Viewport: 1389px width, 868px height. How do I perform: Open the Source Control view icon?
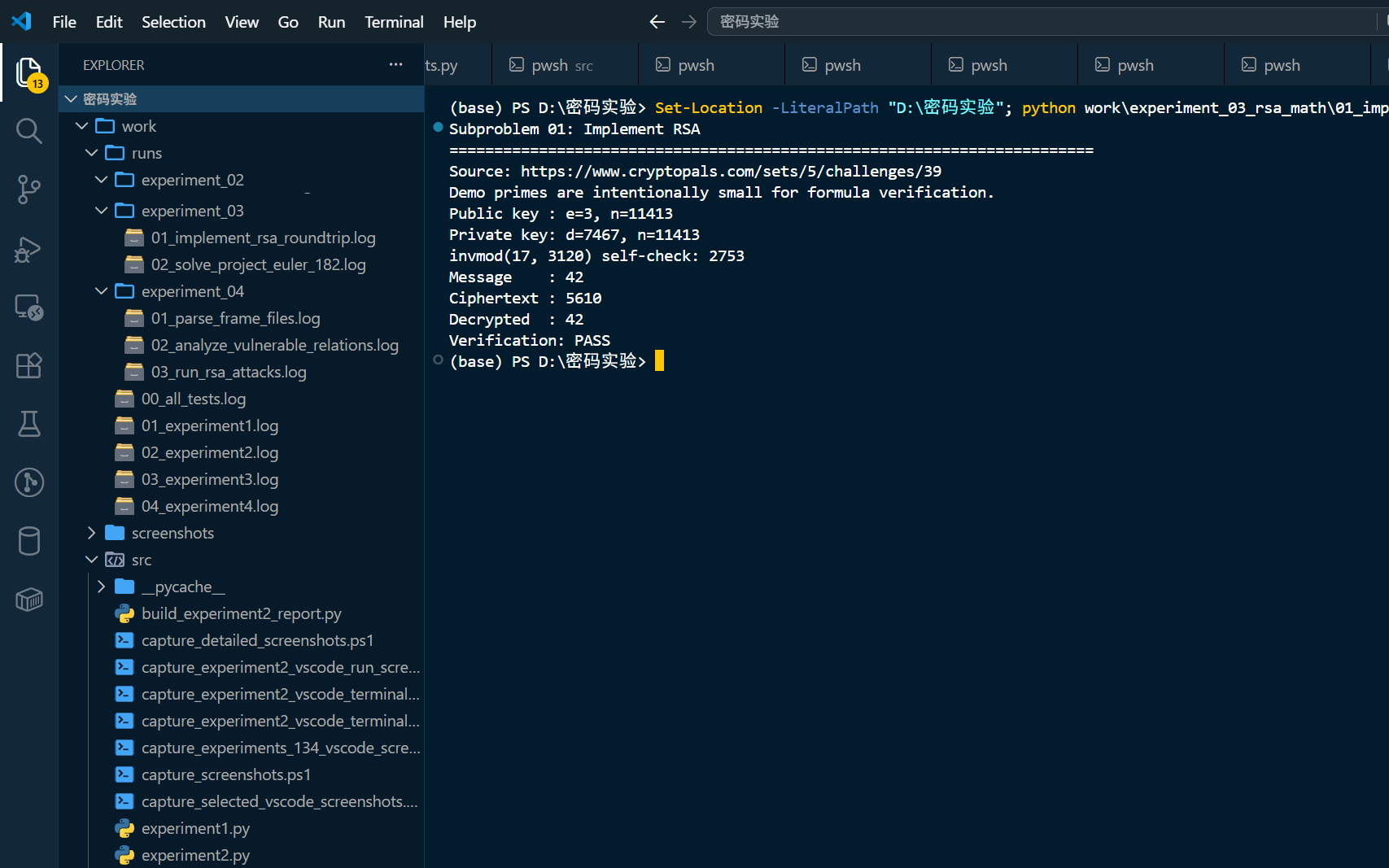click(x=29, y=190)
